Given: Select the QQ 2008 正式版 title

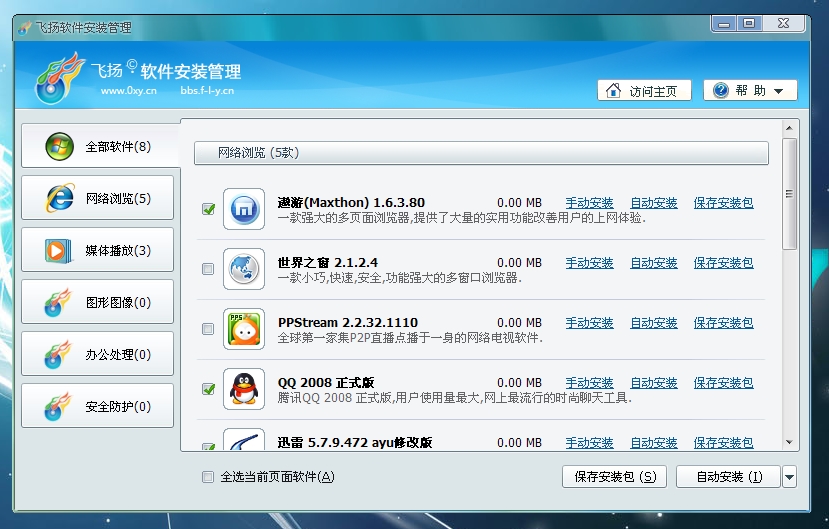Looking at the screenshot, I should (x=326, y=383).
